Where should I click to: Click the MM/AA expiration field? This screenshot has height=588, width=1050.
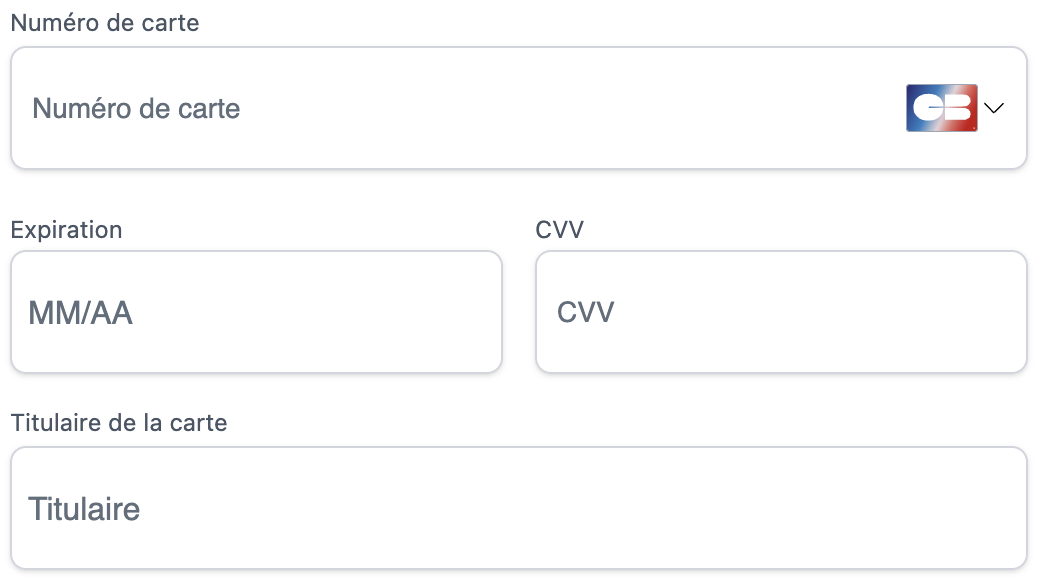pyautogui.click(x=256, y=313)
